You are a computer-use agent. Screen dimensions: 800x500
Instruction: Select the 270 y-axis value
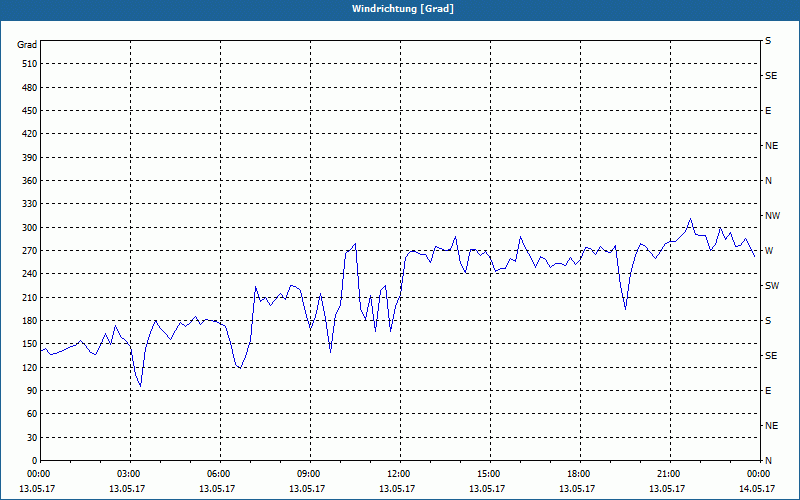30,251
